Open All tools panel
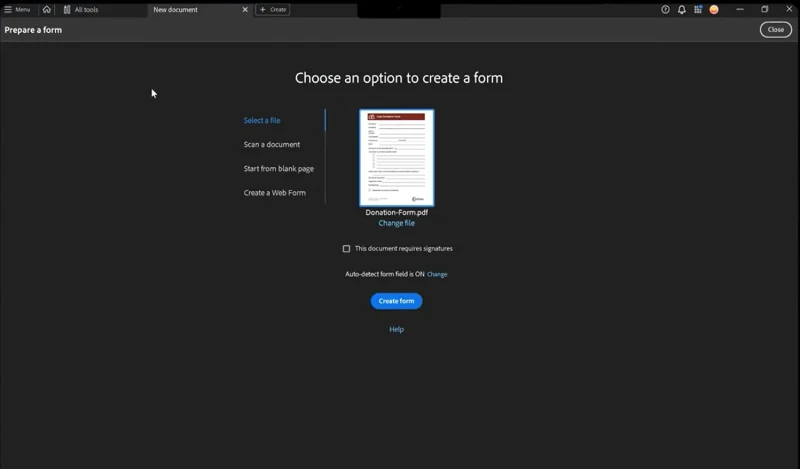The height and width of the screenshot is (469, 800). [x=81, y=9]
